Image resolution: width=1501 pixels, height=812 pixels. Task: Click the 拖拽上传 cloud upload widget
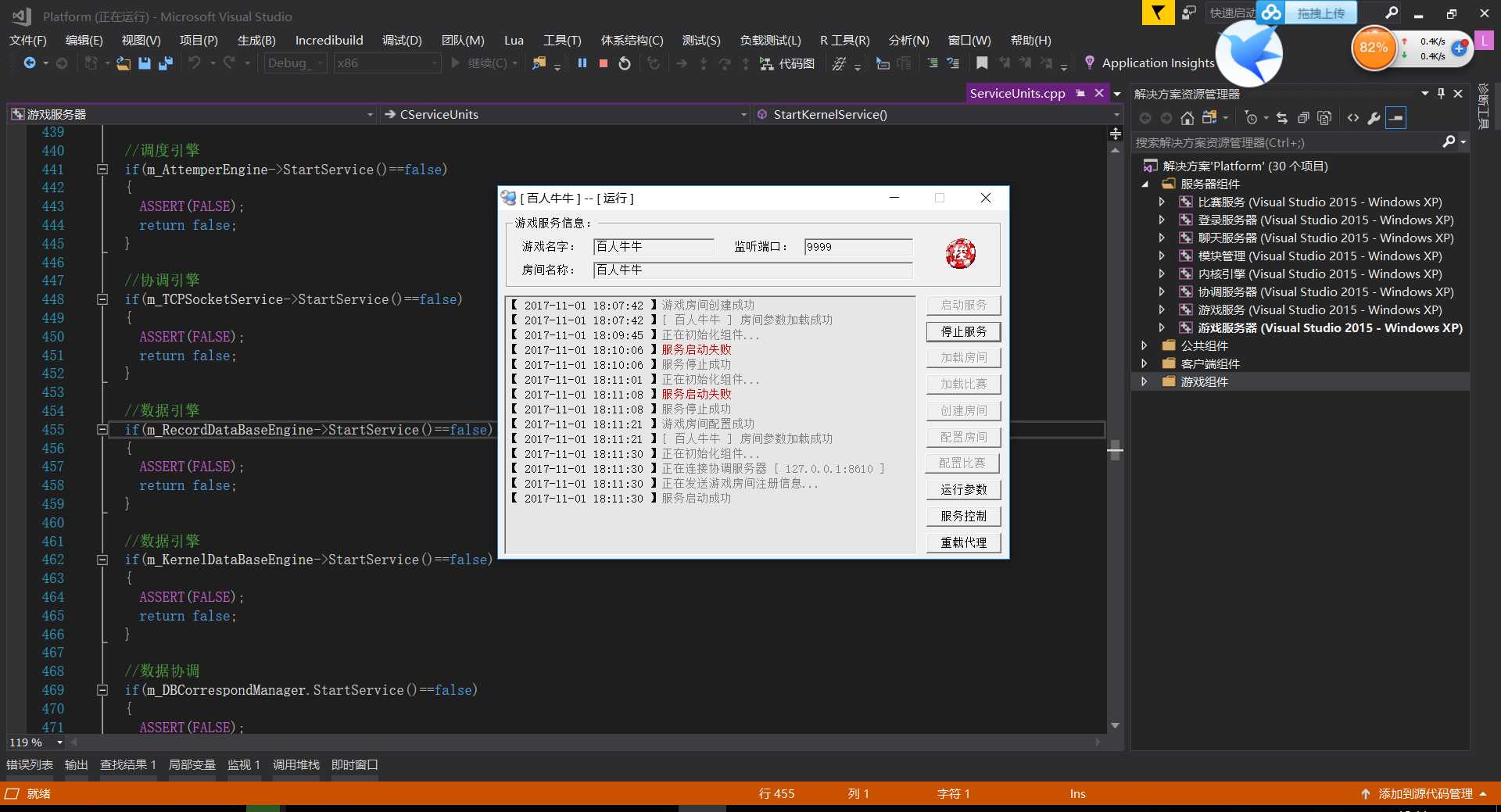click(1307, 13)
